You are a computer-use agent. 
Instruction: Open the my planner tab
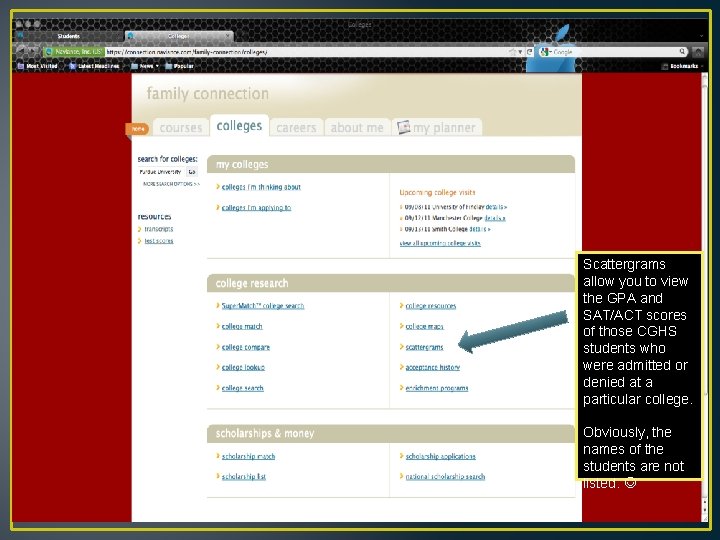click(x=437, y=128)
